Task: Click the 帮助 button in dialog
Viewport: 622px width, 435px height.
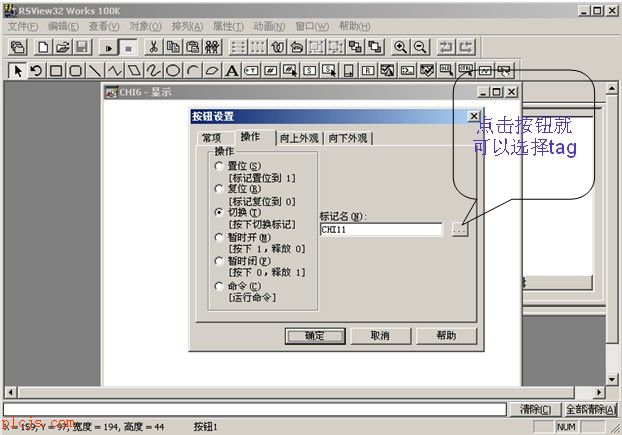Action: tap(446, 336)
